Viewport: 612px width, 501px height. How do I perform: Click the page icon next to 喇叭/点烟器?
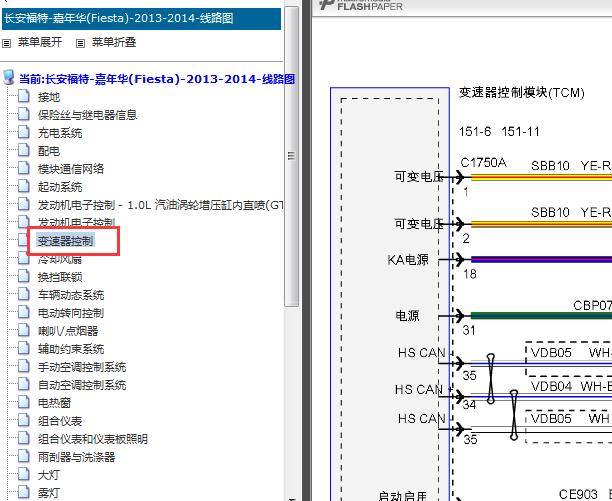pos(24,330)
